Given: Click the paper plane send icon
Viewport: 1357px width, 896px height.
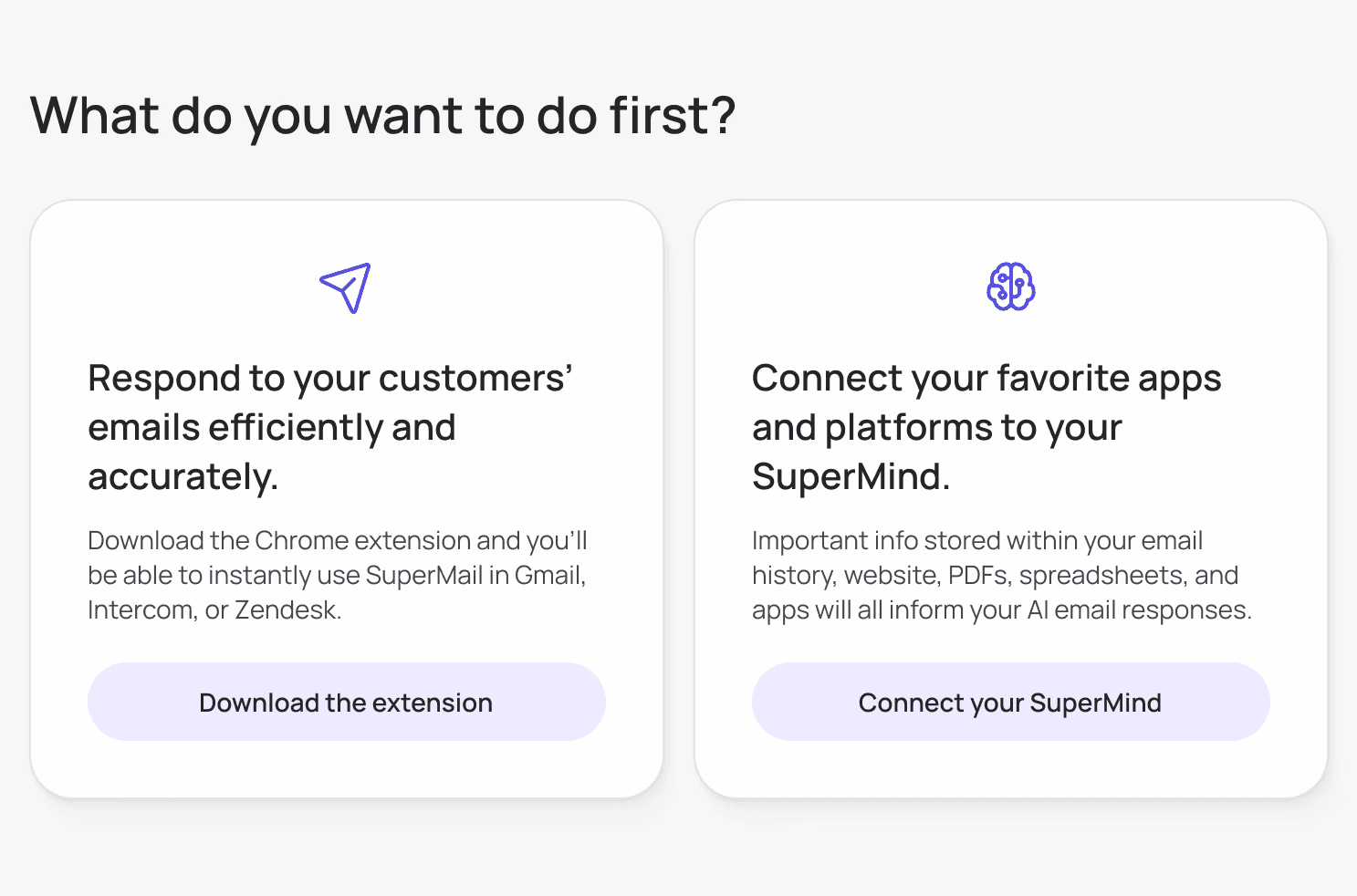Looking at the screenshot, I should 346,287.
